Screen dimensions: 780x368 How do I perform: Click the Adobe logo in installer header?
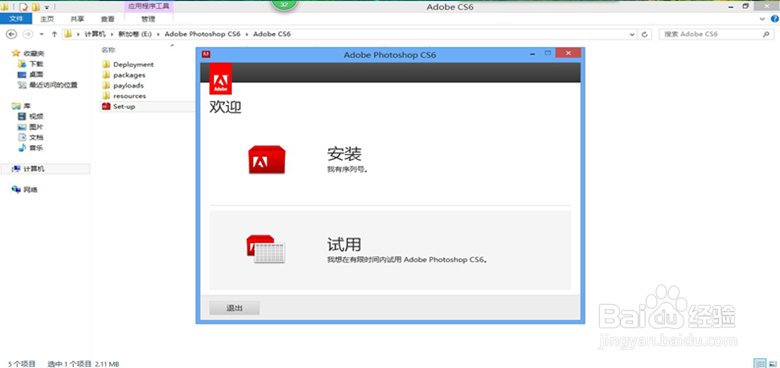(220, 79)
